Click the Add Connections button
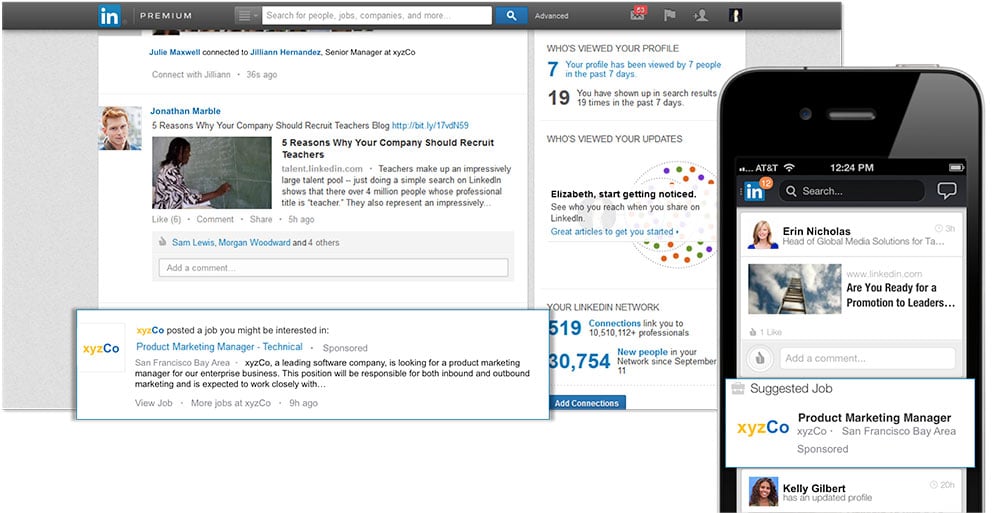Image resolution: width=1000 pixels, height=513 pixels. click(587, 403)
